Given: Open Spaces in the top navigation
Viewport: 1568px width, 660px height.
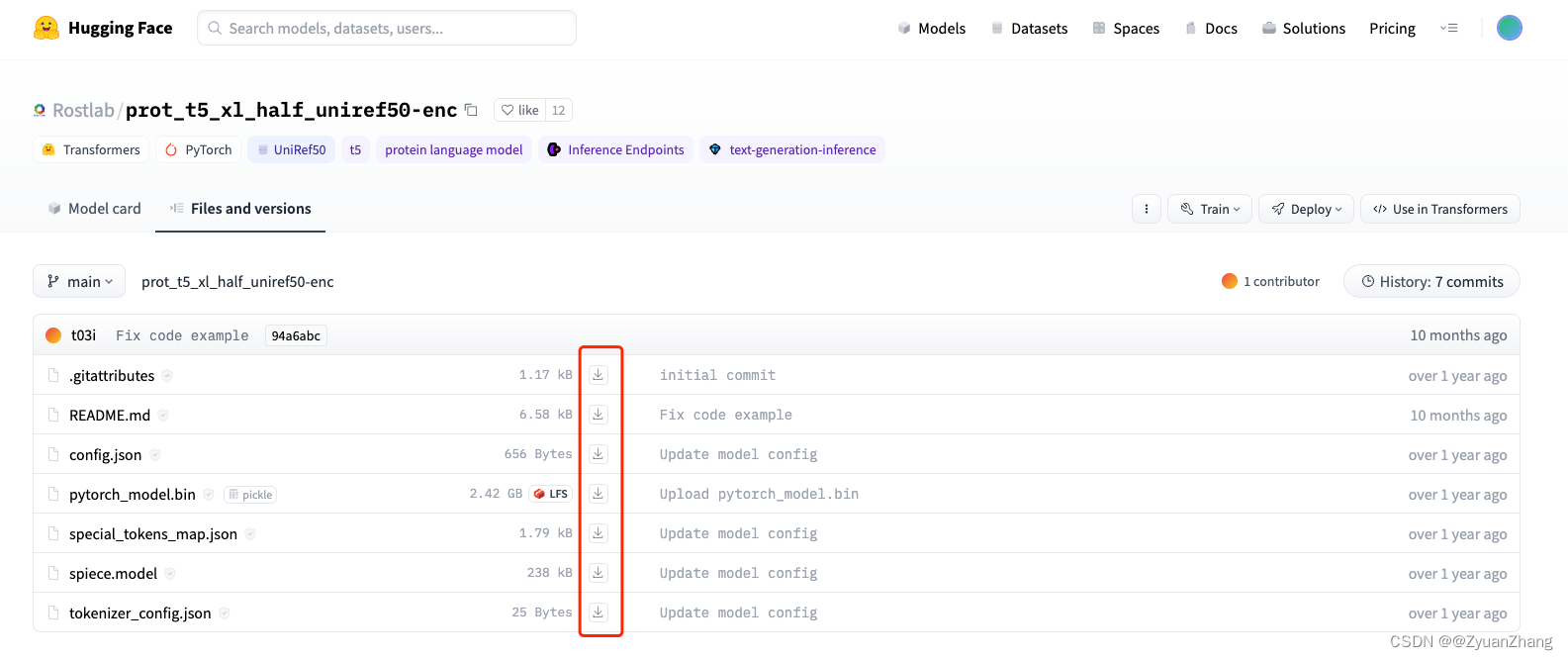Looking at the screenshot, I should click(x=1126, y=28).
